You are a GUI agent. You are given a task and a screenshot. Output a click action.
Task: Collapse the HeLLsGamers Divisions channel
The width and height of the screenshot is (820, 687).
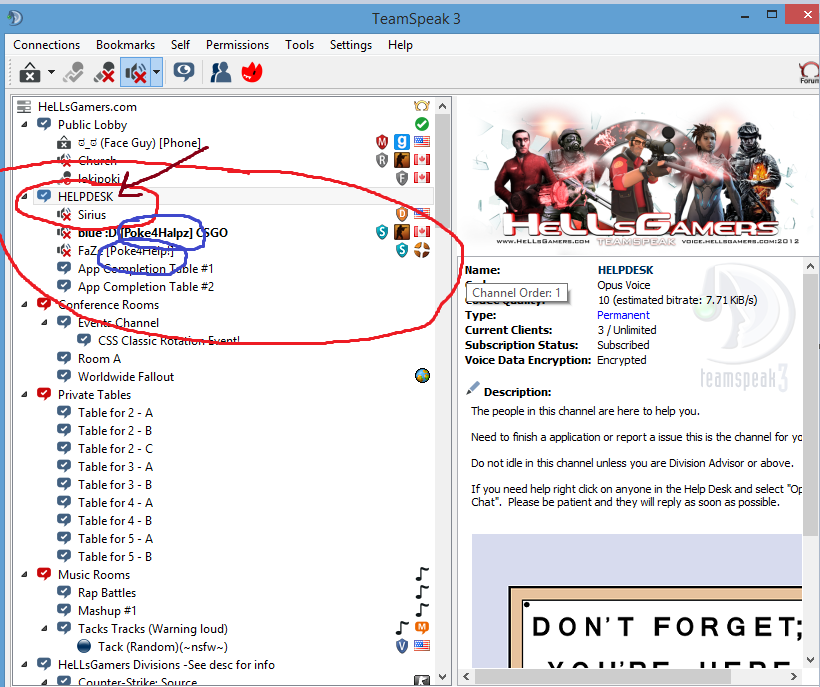point(24,665)
